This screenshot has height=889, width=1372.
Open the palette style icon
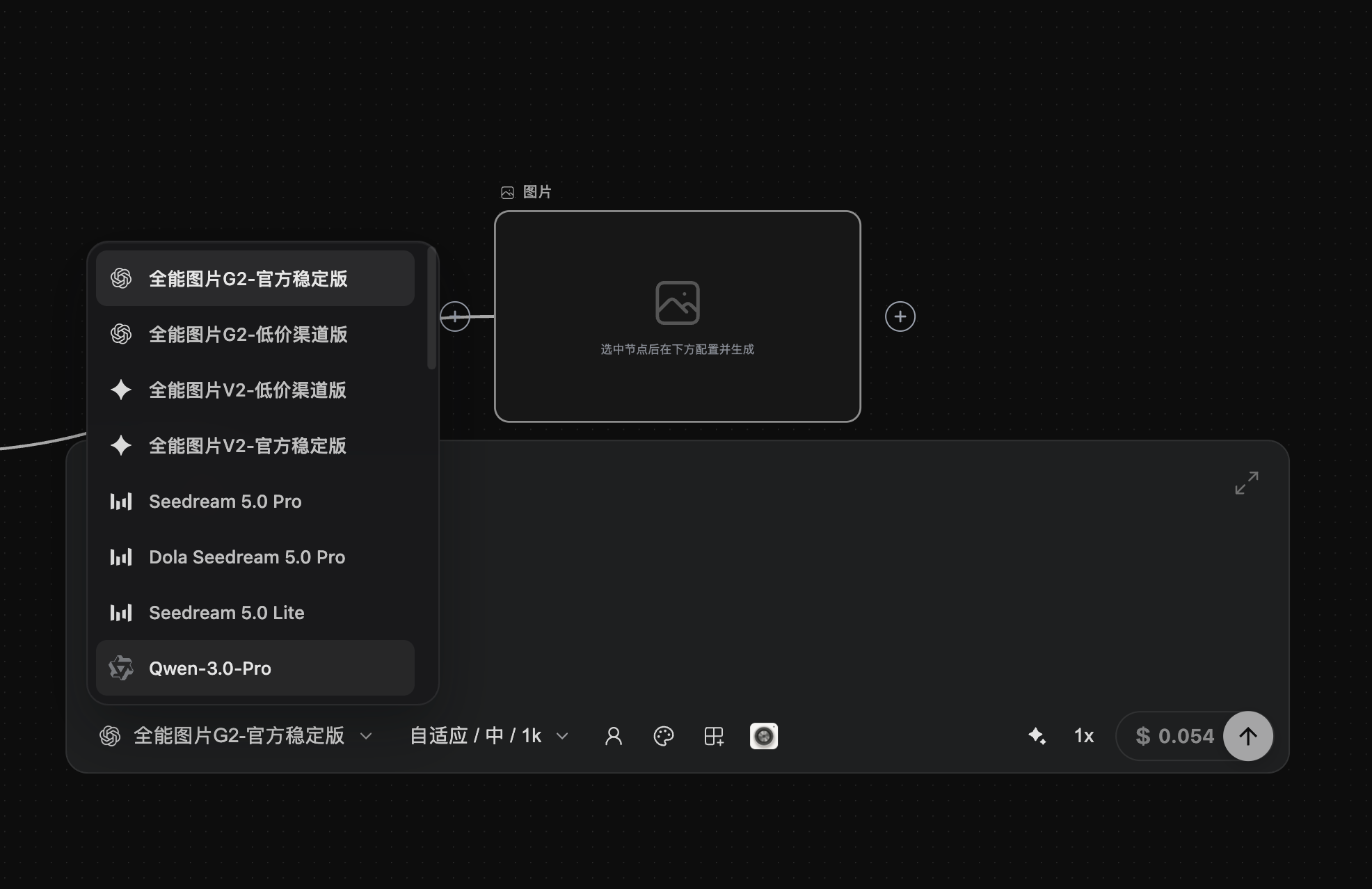[664, 736]
